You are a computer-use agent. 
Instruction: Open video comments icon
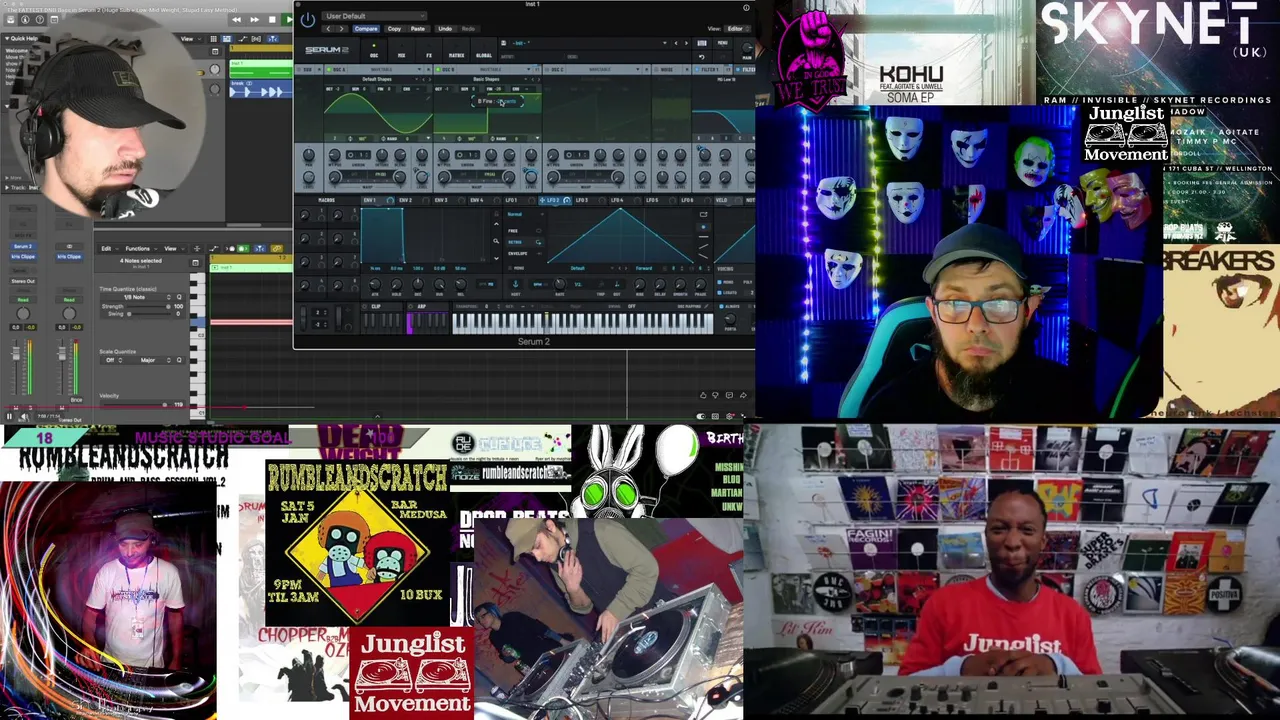coord(729,395)
